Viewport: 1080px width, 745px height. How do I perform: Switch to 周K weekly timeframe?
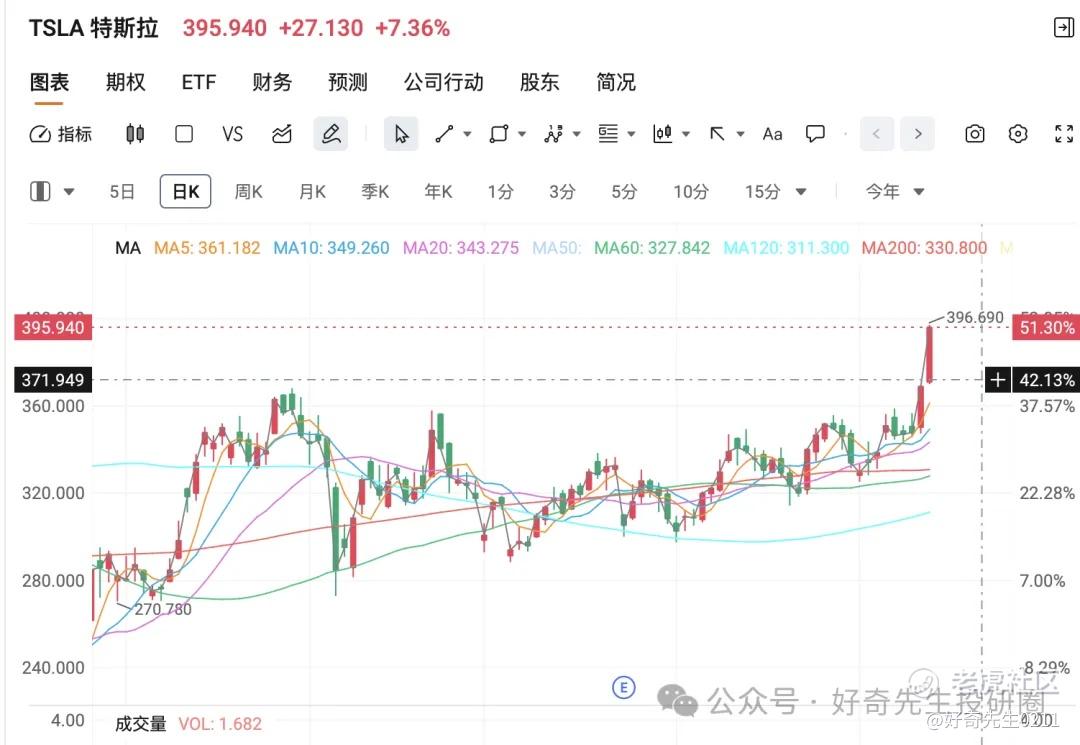248,192
